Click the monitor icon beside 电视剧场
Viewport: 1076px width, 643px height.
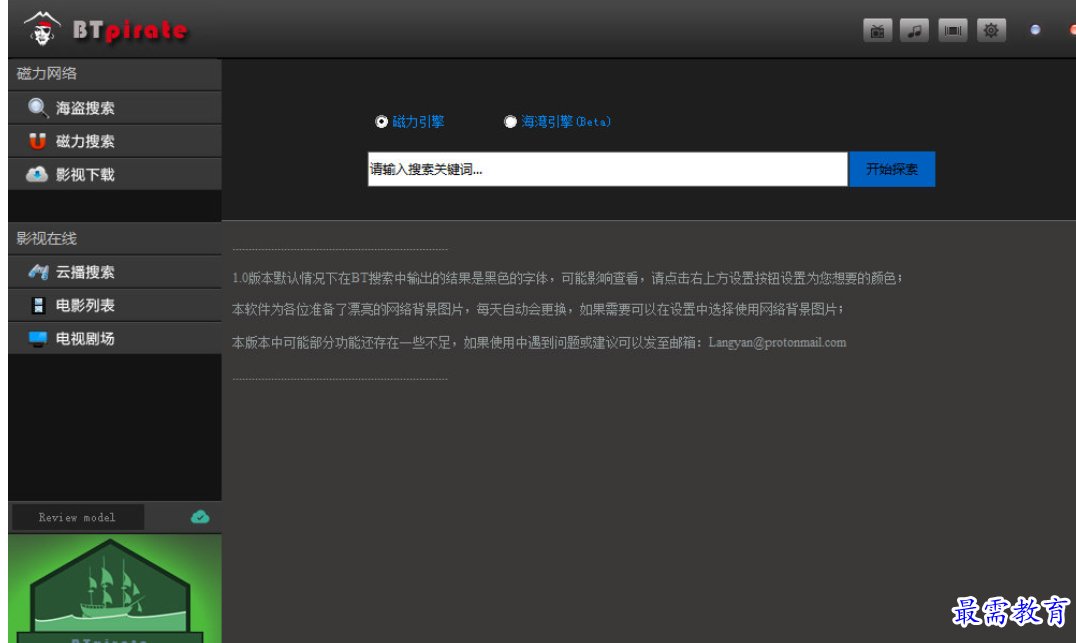[x=38, y=338]
